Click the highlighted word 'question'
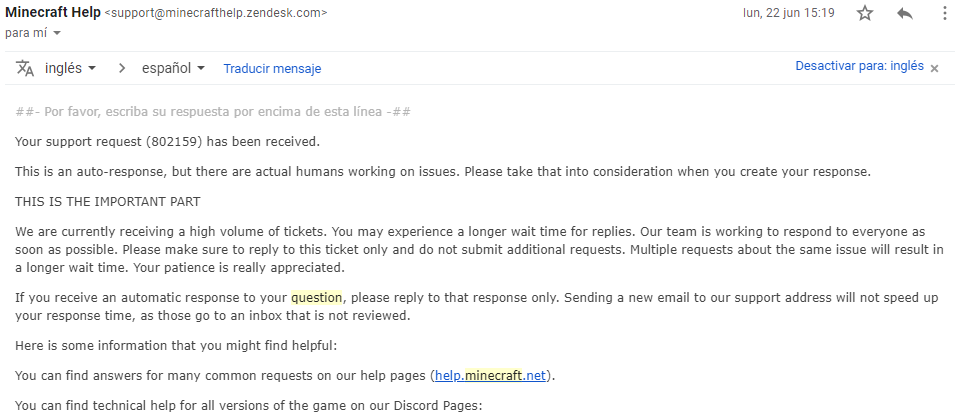 [x=316, y=297]
